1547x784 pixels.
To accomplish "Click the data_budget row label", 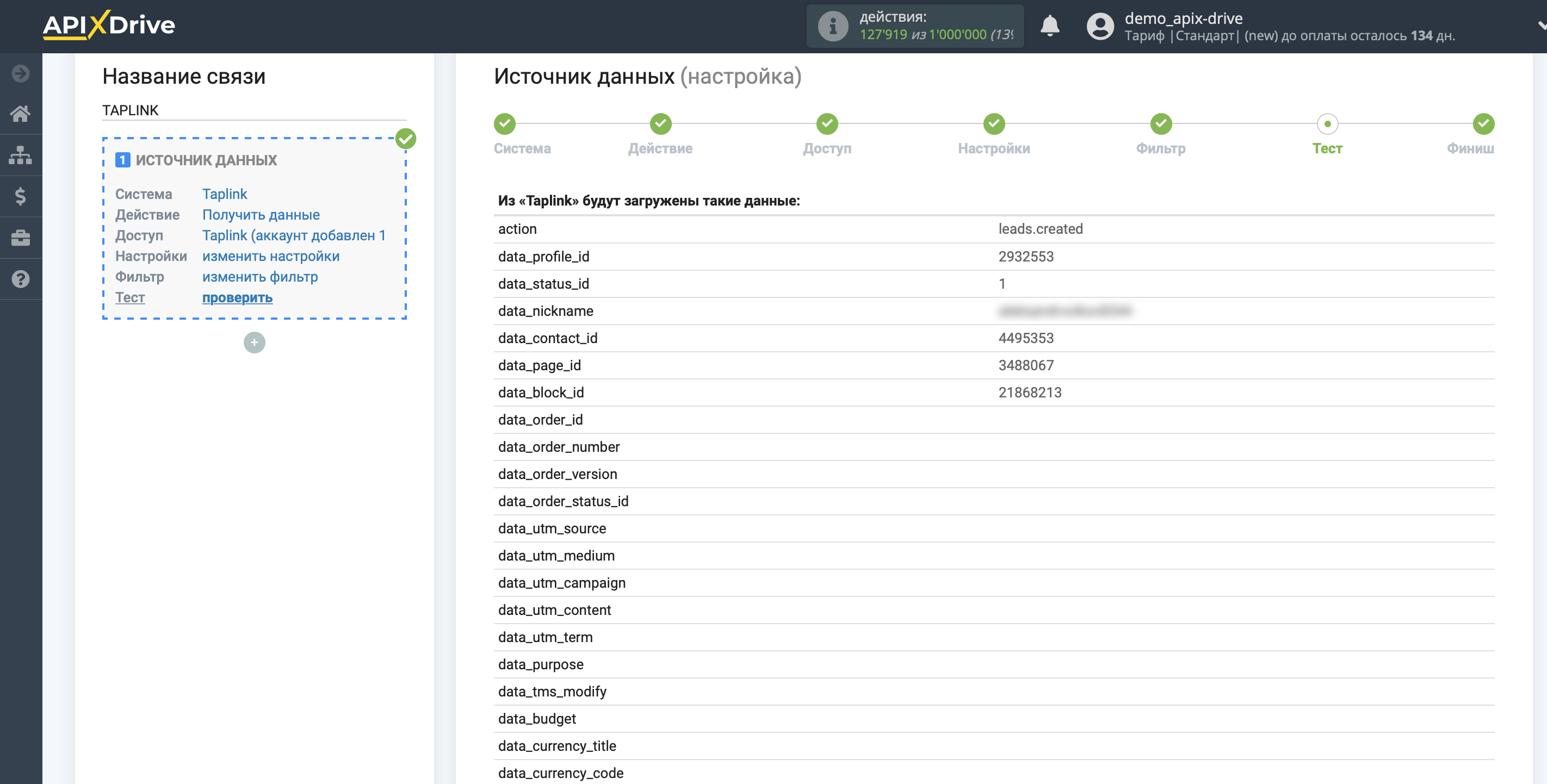I will (536, 719).
